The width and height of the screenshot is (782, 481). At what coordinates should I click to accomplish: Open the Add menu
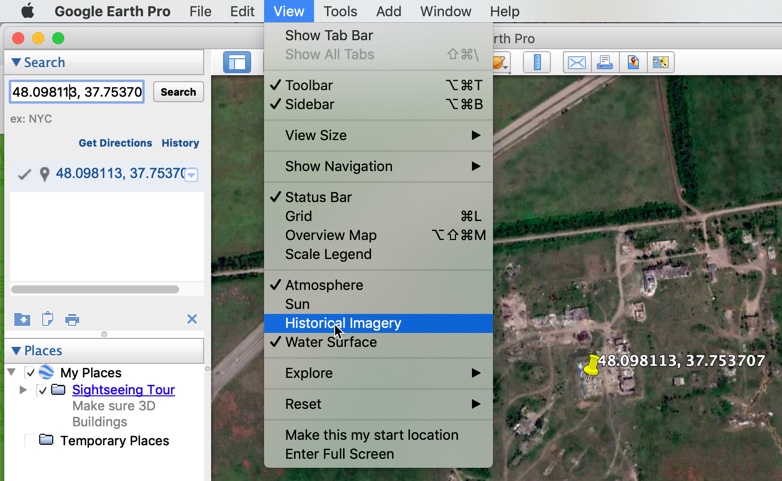389,11
